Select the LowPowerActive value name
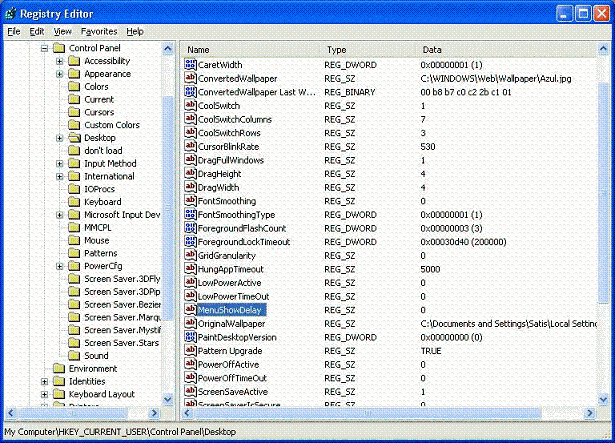Screen dimensions: 615x443 (x=229, y=283)
